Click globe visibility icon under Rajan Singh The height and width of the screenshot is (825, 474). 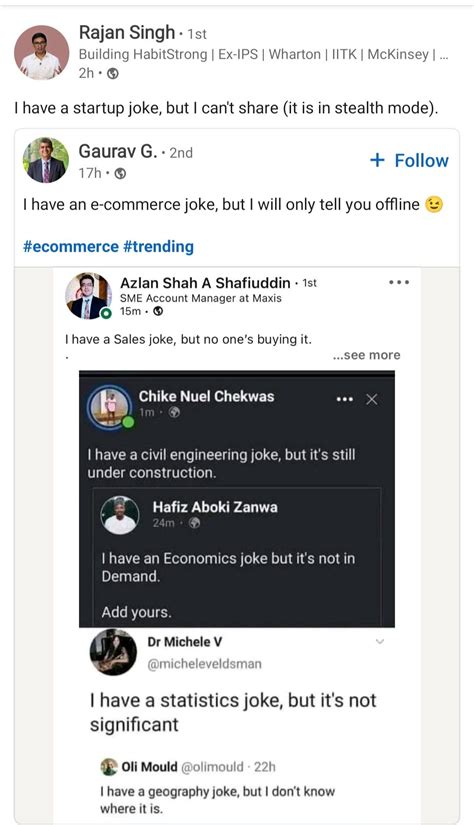[x=113, y=74]
